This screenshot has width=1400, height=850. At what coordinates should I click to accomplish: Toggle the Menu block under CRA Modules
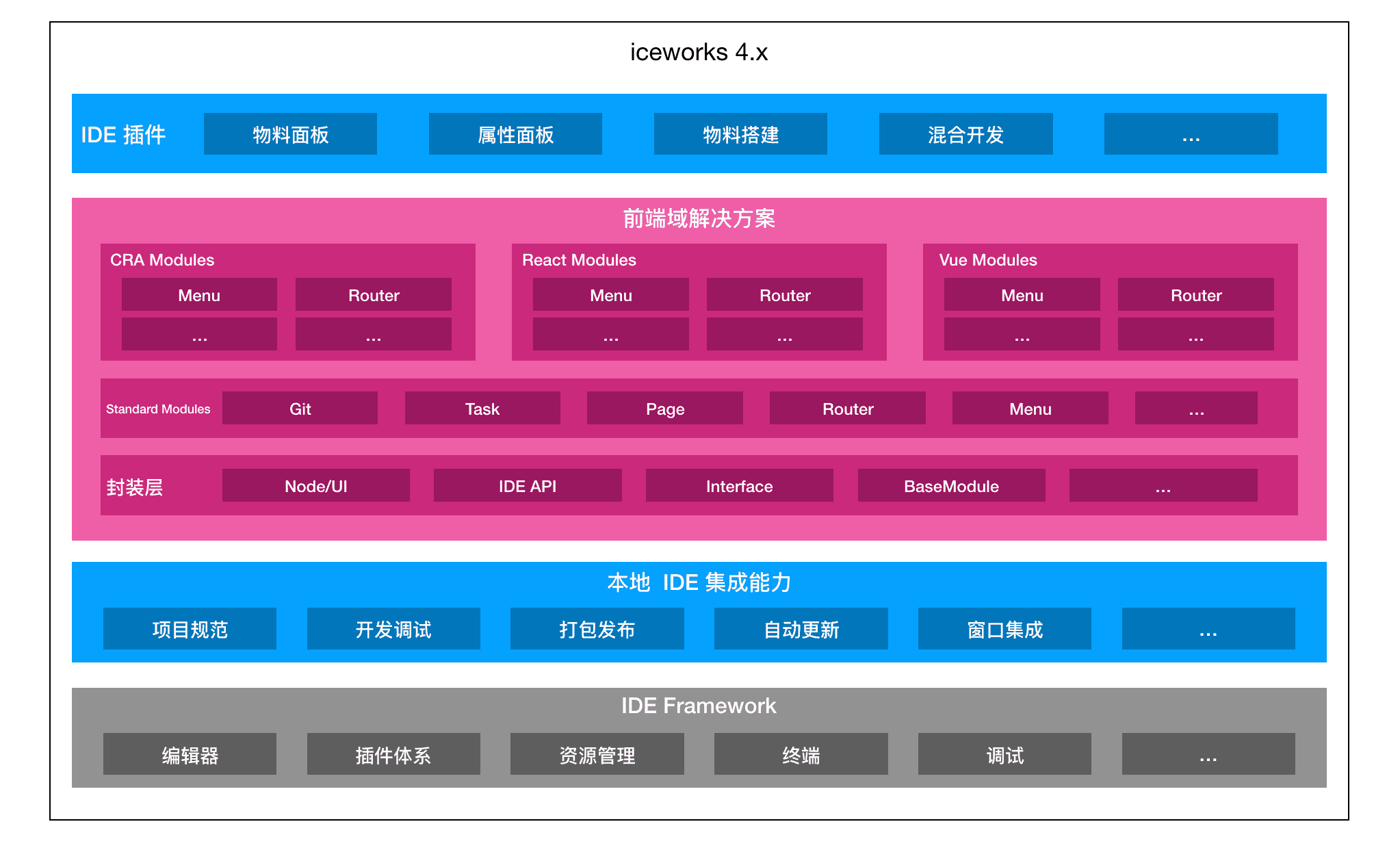(198, 295)
